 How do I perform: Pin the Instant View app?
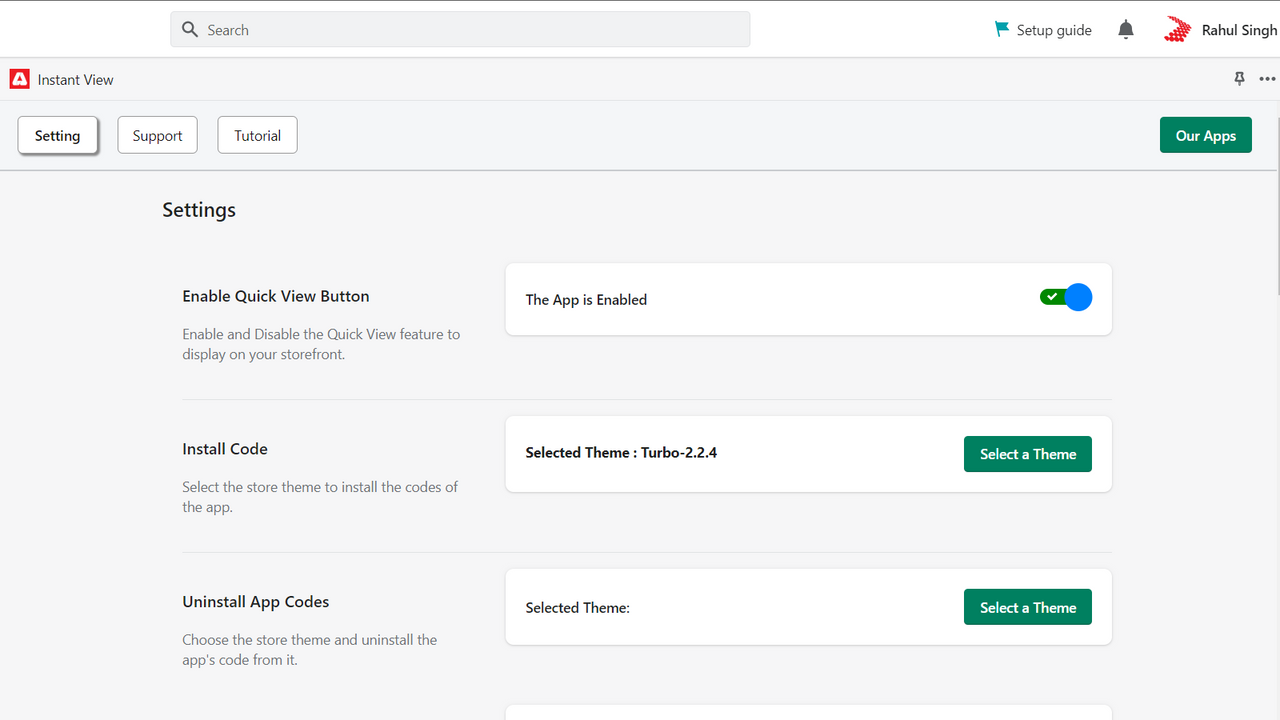[1238, 79]
